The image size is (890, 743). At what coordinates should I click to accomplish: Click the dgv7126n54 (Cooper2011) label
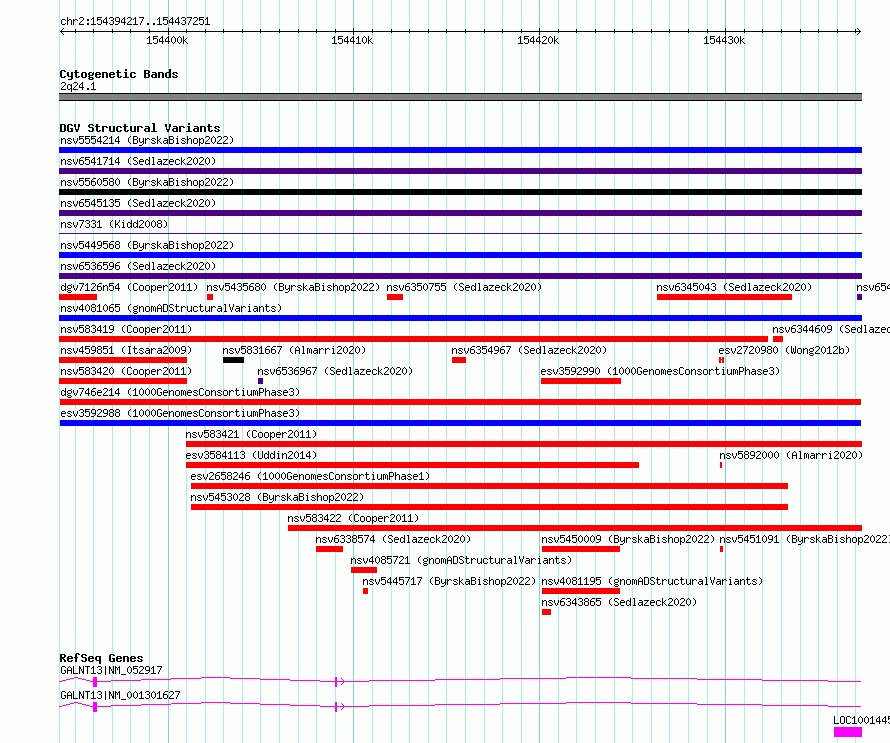129,287
